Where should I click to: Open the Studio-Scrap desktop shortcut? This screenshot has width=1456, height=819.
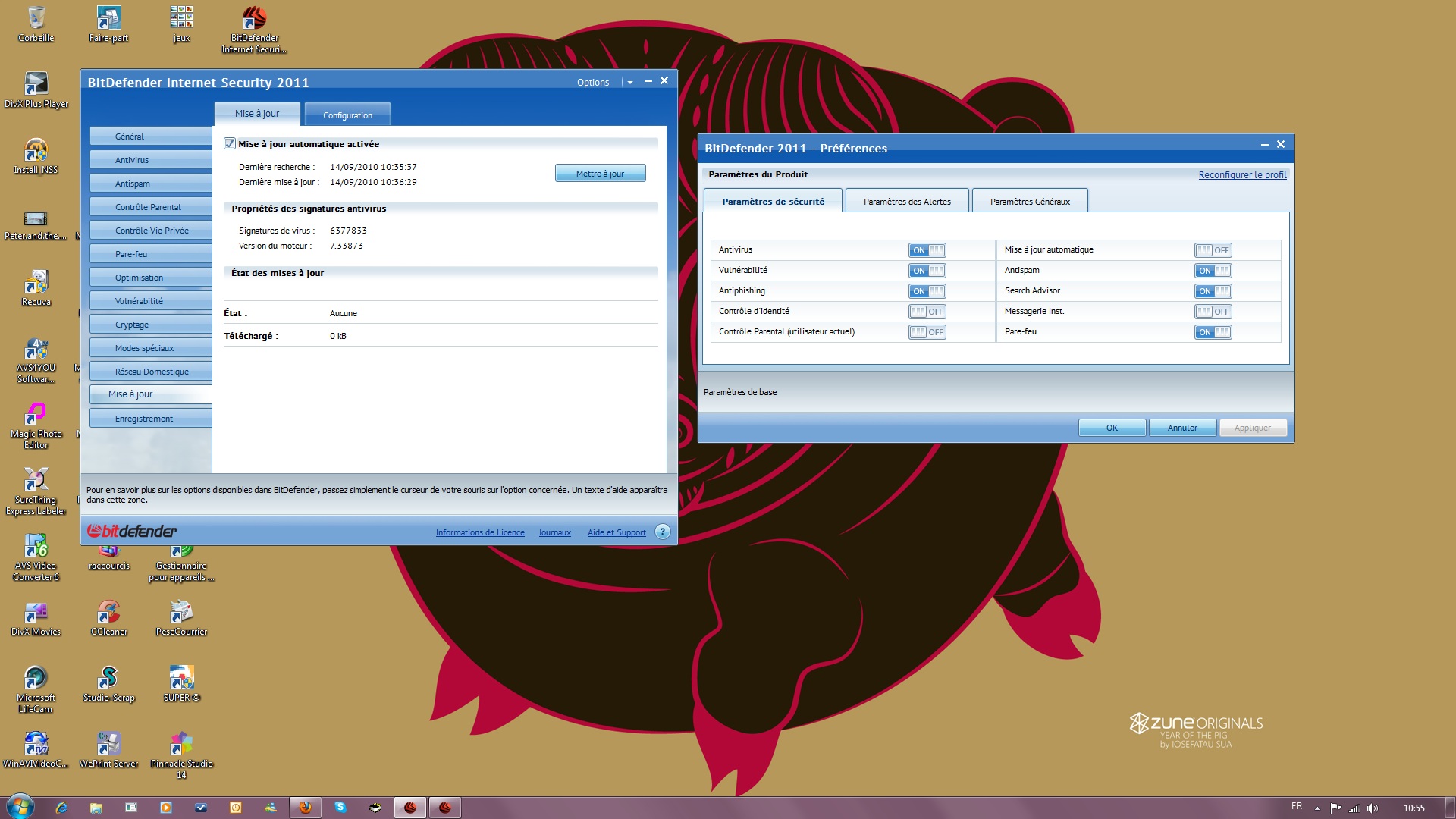click(x=108, y=684)
